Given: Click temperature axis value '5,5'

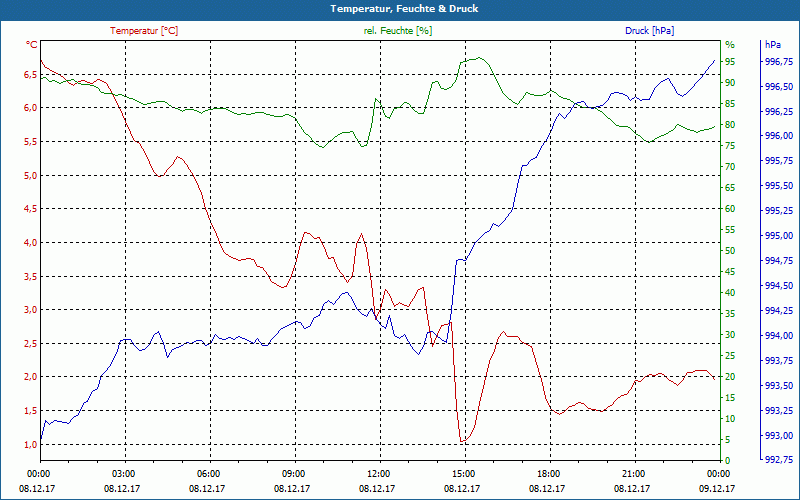Looking at the screenshot, I should (x=31, y=141).
